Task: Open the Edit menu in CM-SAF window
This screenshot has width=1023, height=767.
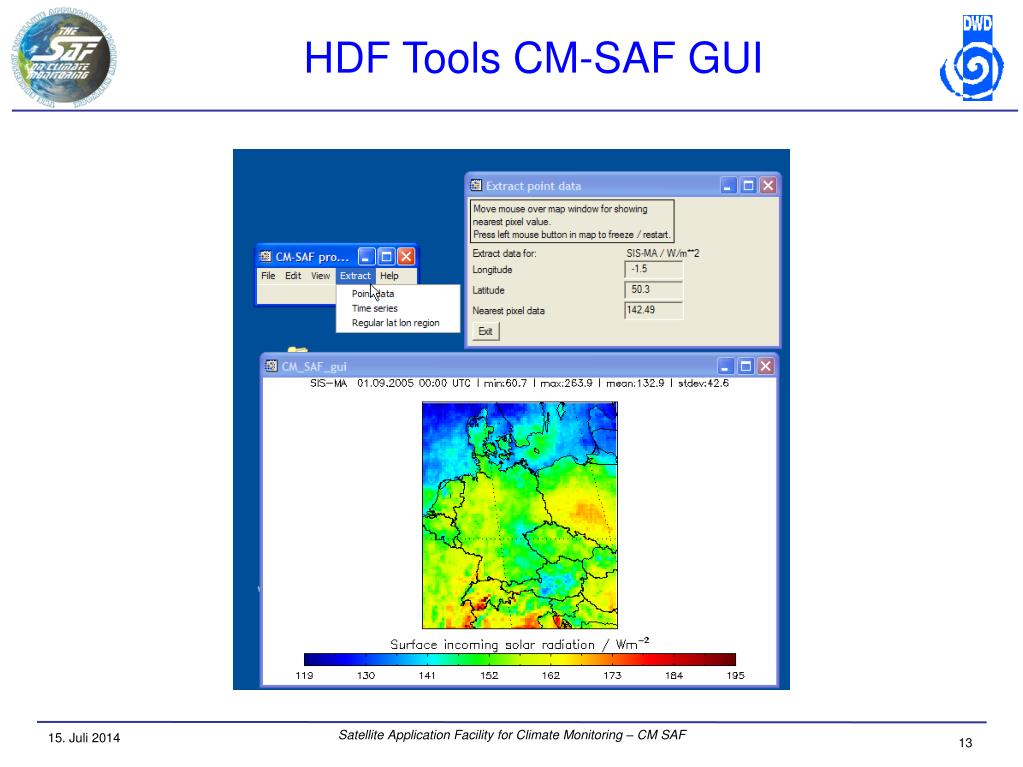Action: 293,276
